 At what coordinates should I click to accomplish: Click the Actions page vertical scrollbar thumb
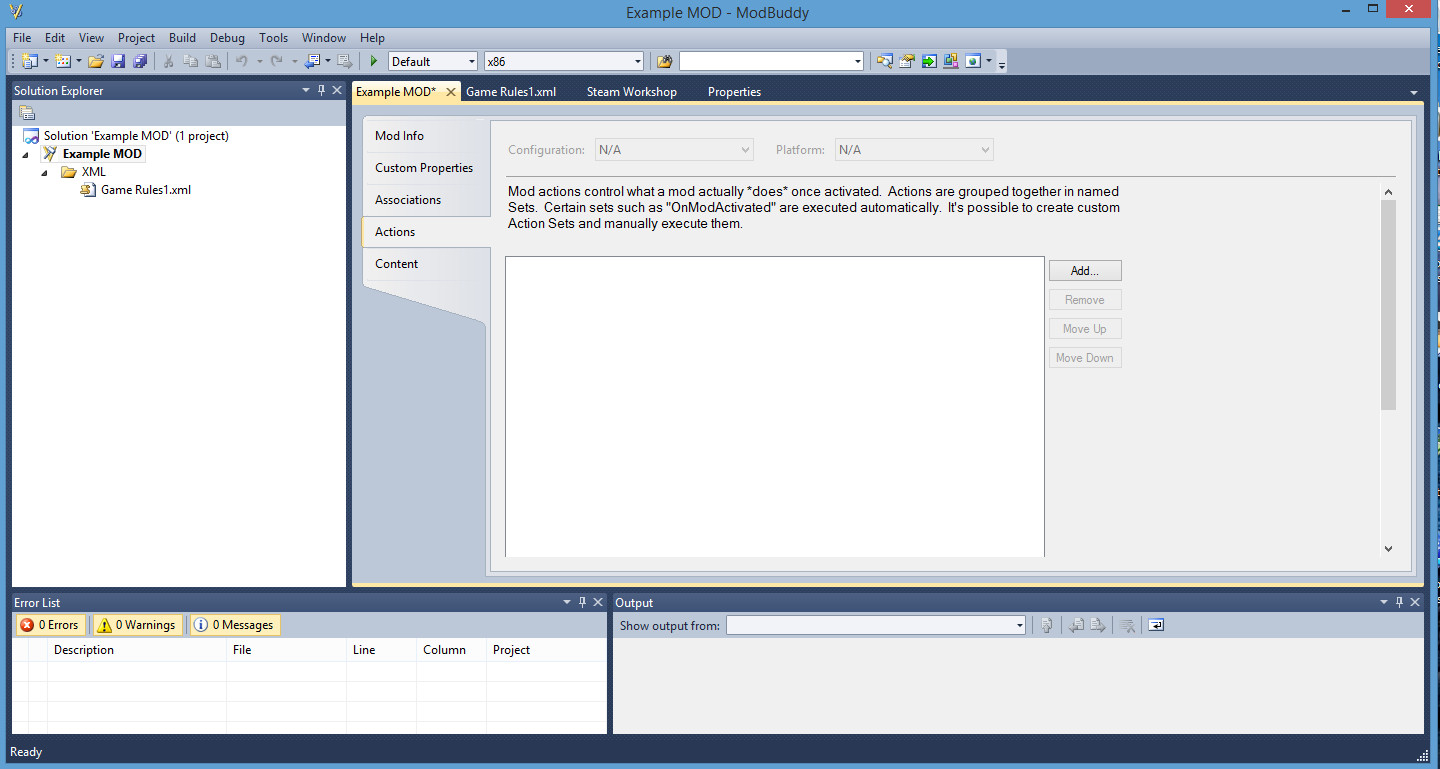1388,304
